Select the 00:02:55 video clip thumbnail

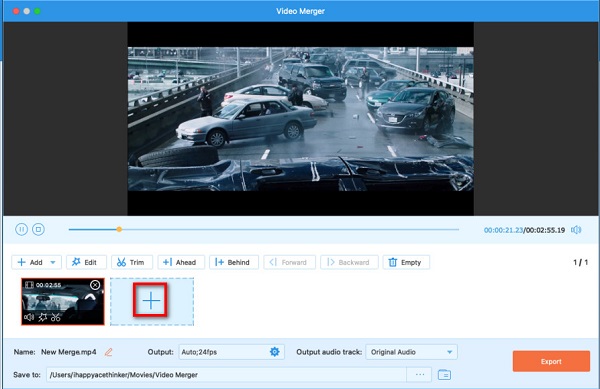coord(63,301)
